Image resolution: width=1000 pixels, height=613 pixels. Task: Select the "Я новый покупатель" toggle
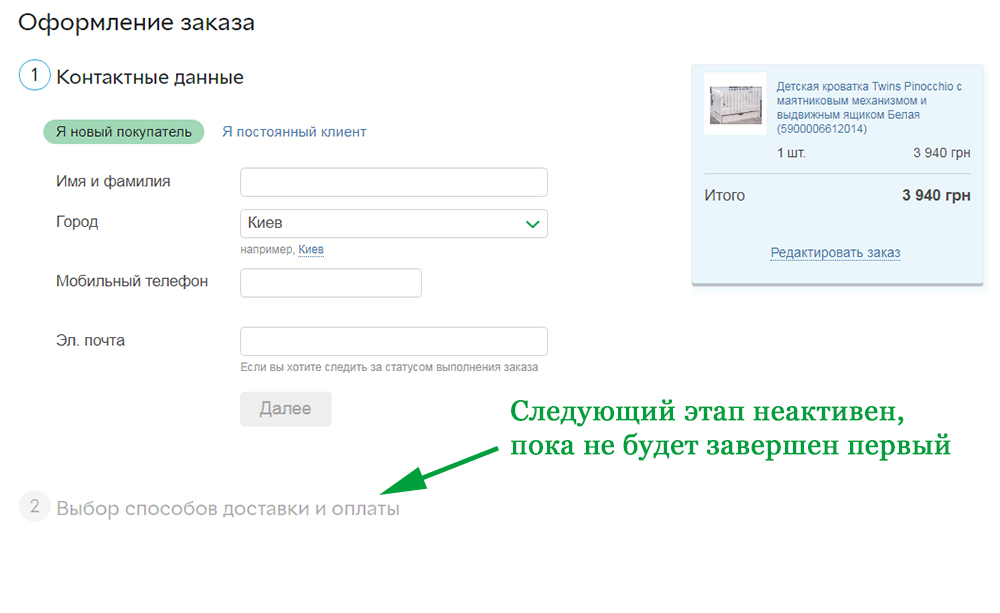pos(123,131)
